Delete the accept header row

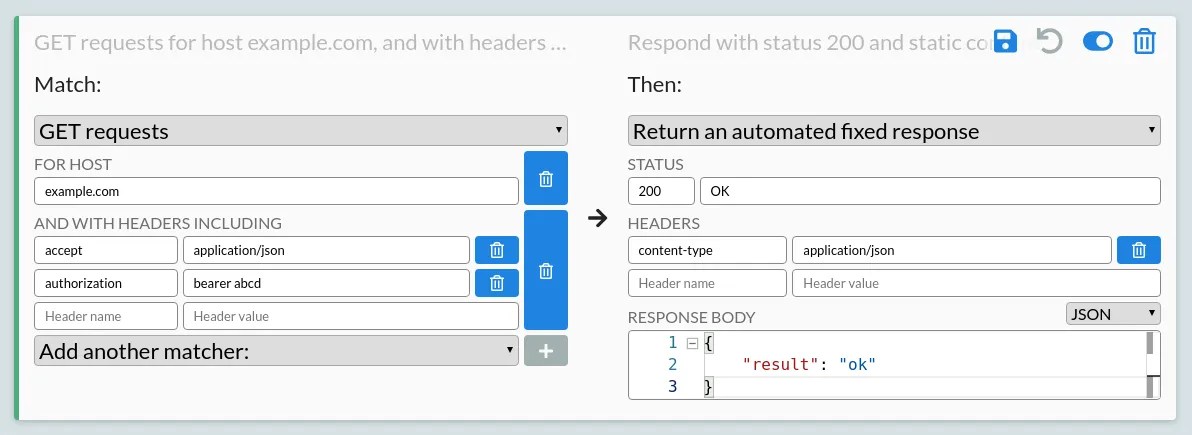click(x=497, y=249)
